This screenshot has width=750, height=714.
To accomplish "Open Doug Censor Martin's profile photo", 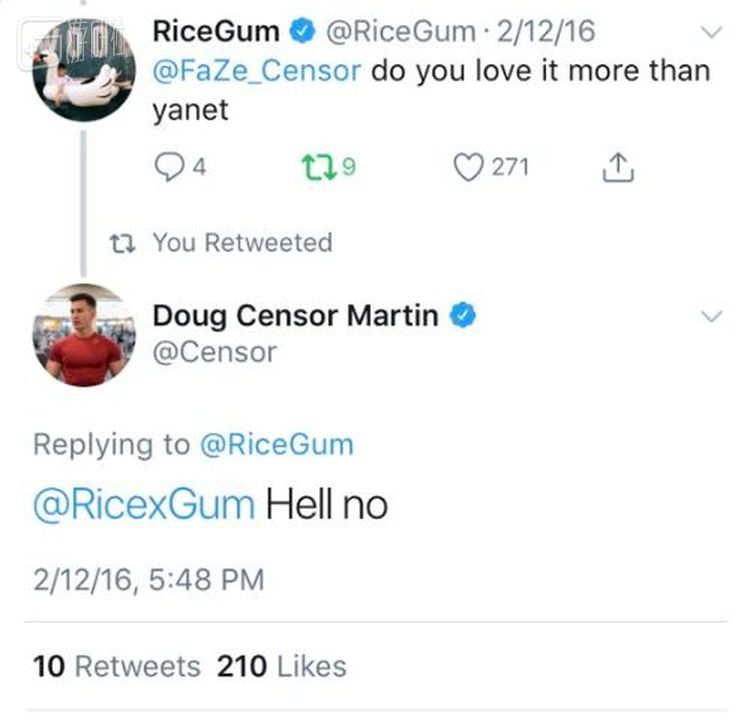I will (84, 335).
